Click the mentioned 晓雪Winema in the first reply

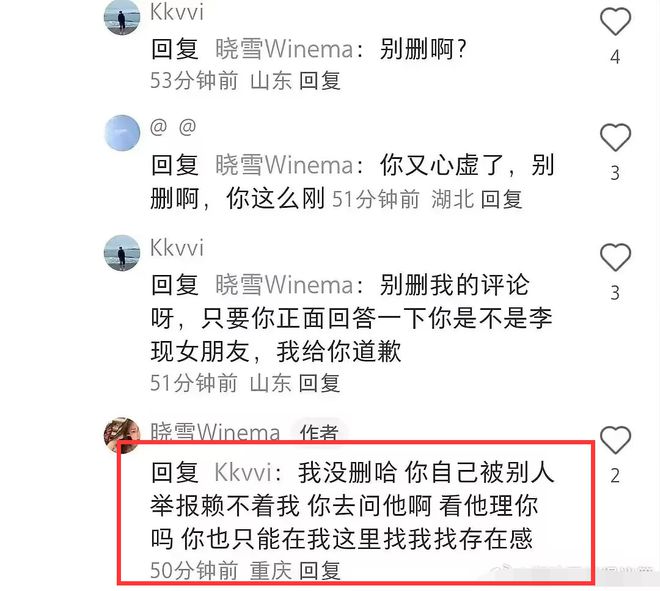point(284,49)
